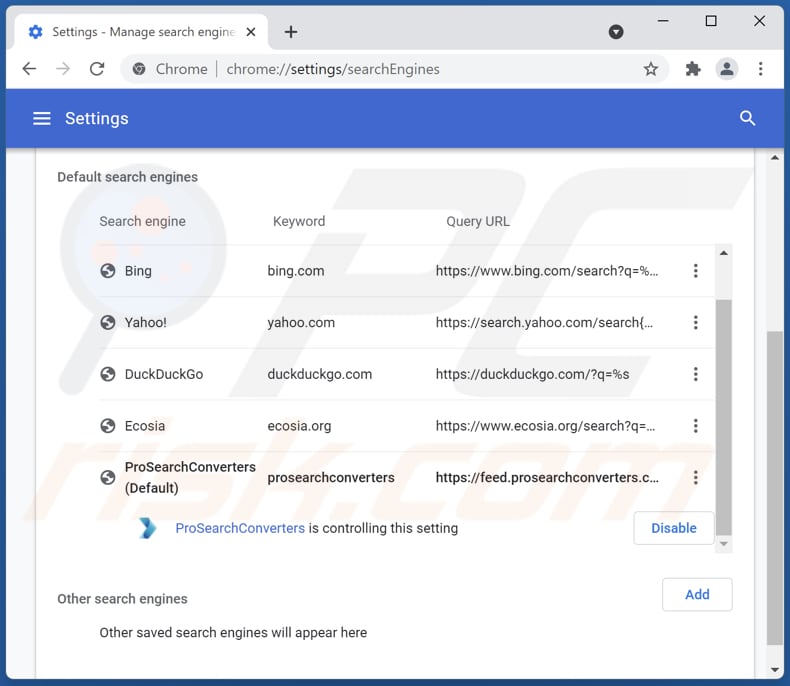790x686 pixels.
Task: Click the ecosia.org query URL
Action: click(x=545, y=426)
